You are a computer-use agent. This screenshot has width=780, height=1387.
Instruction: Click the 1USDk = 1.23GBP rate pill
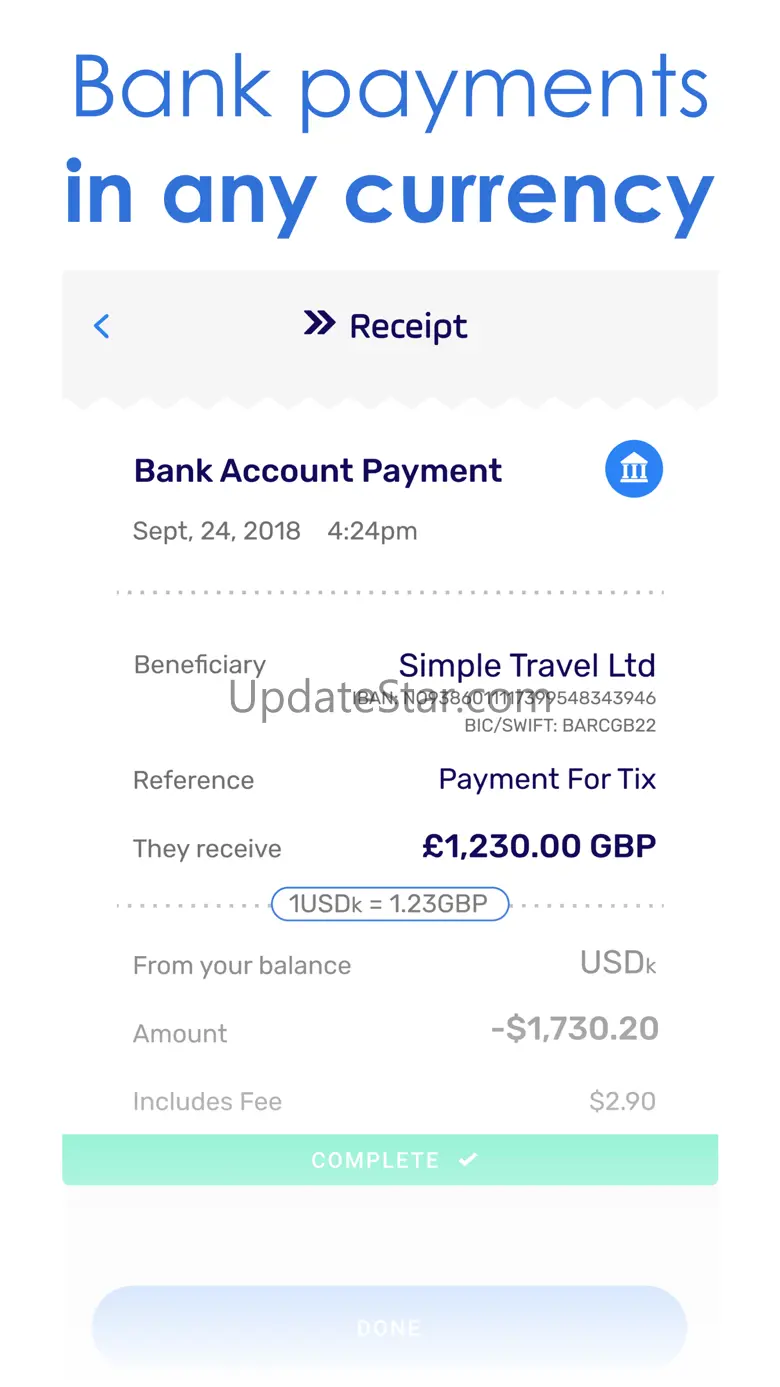(390, 905)
